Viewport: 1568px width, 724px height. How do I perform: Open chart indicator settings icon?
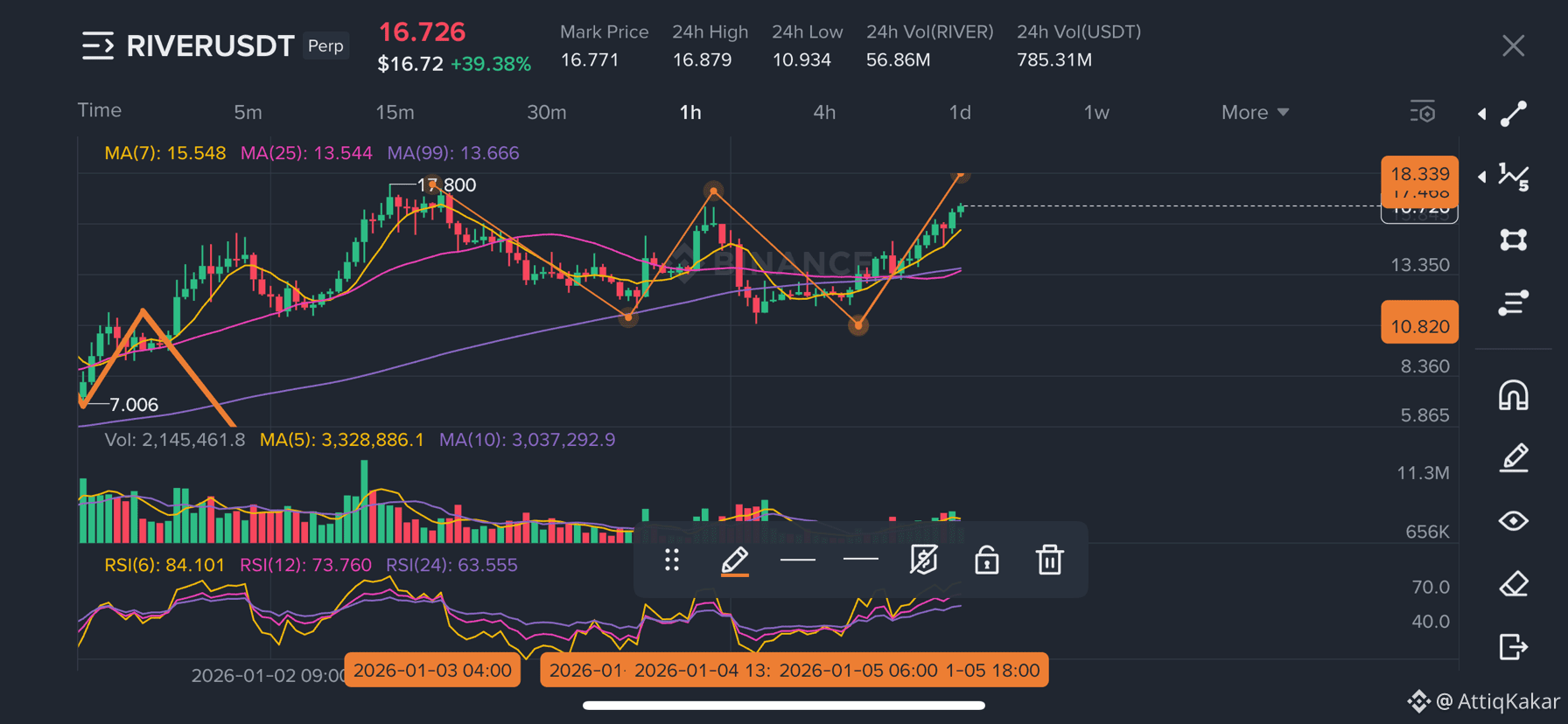coord(1423,112)
